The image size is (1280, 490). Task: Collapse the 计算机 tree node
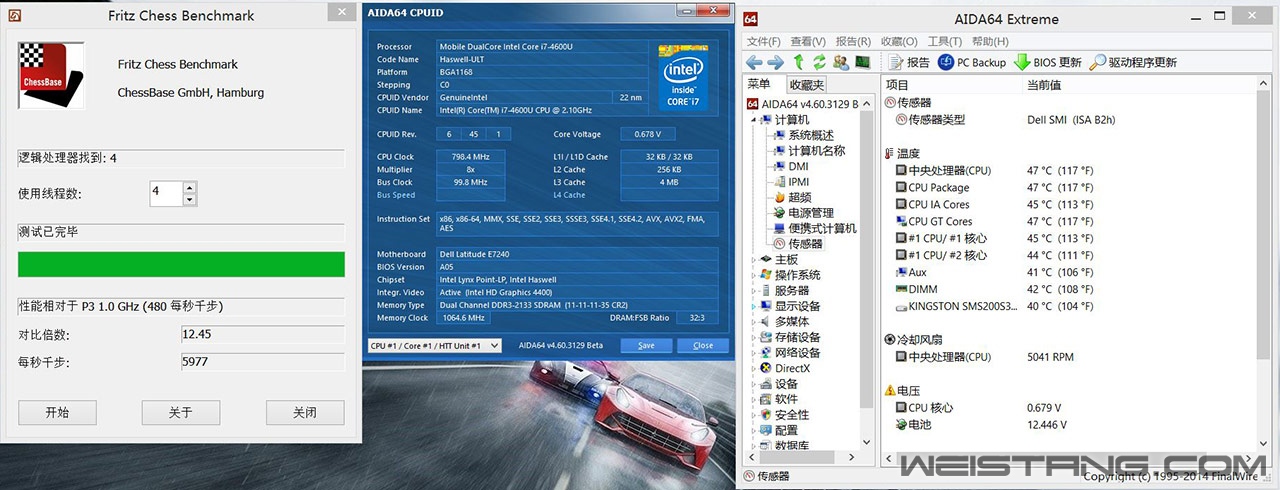(753, 120)
